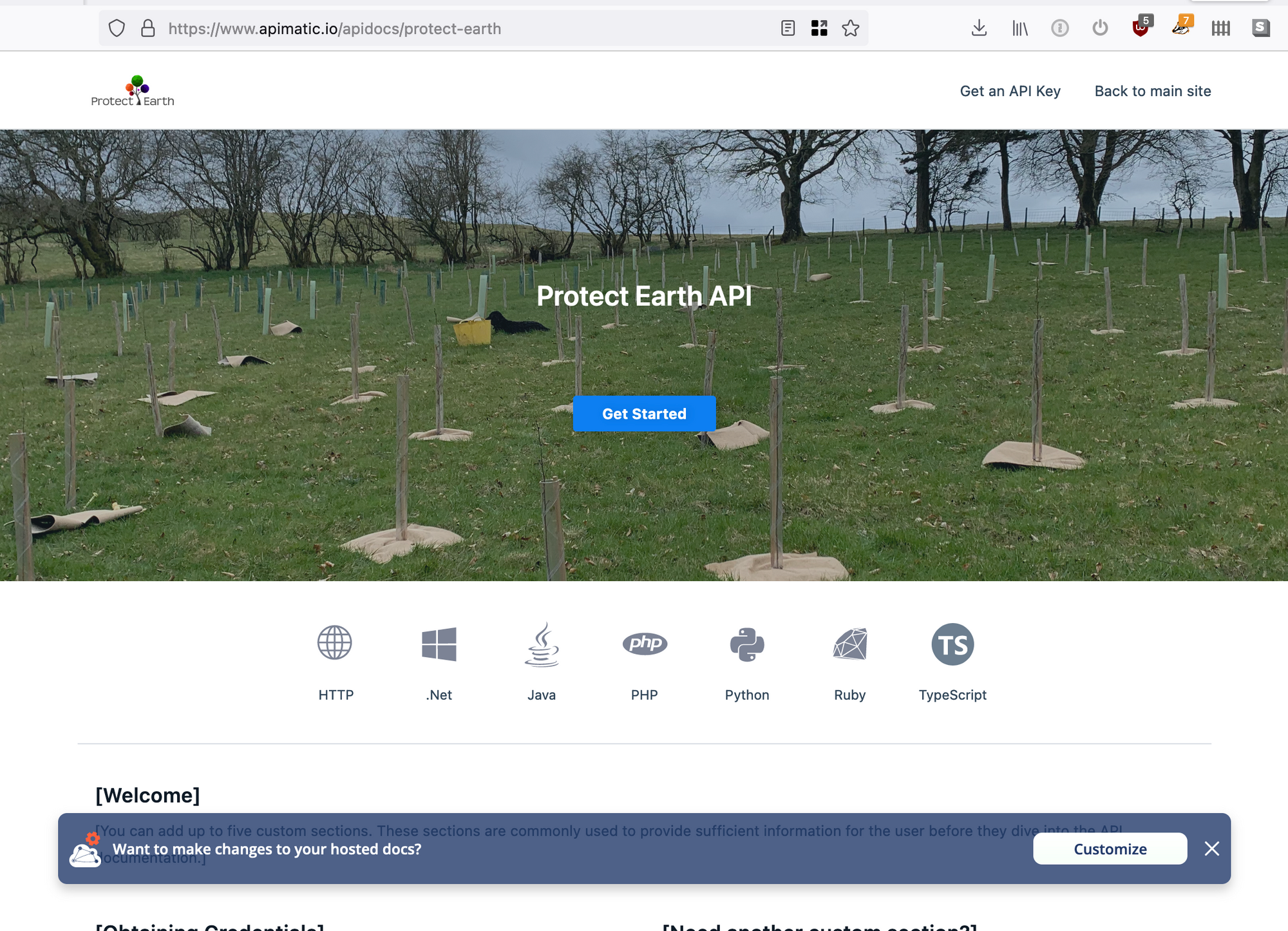1288x931 pixels.
Task: Pick the Java coffee cup icon
Action: tap(542, 643)
